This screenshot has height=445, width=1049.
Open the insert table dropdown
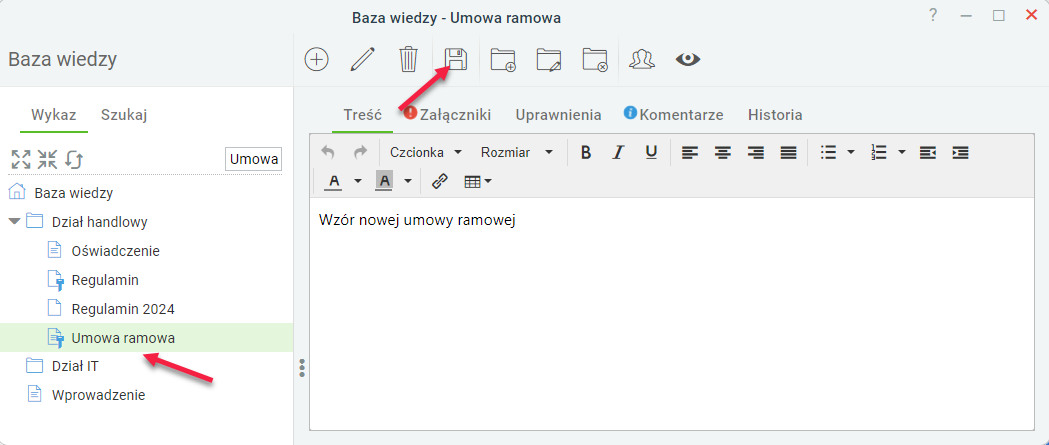[x=478, y=181]
